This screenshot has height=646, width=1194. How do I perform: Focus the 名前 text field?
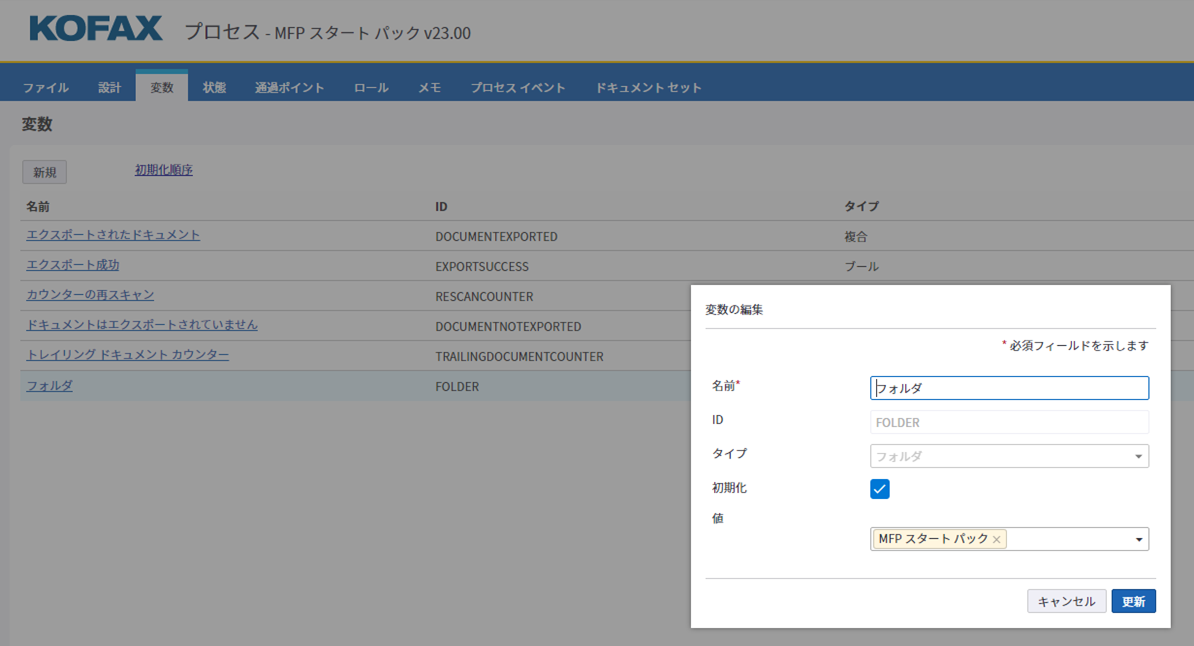pyautogui.click(x=1009, y=388)
